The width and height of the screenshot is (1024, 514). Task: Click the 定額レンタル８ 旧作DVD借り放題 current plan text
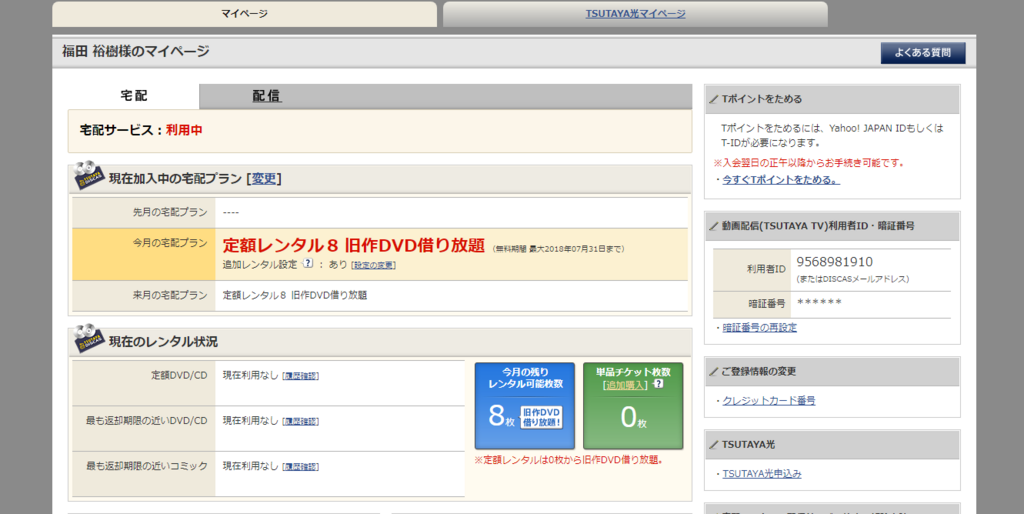coord(353,246)
